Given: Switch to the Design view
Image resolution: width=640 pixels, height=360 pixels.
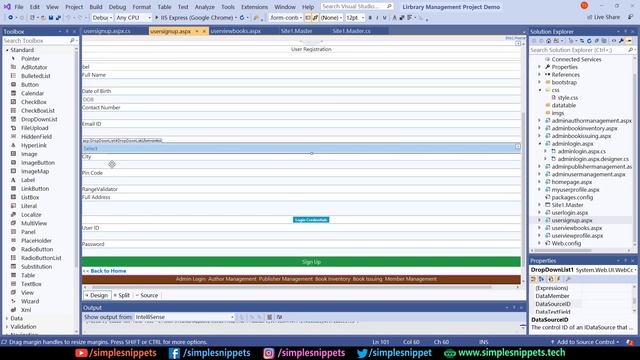Looking at the screenshot, I should pyautogui.click(x=97, y=295).
